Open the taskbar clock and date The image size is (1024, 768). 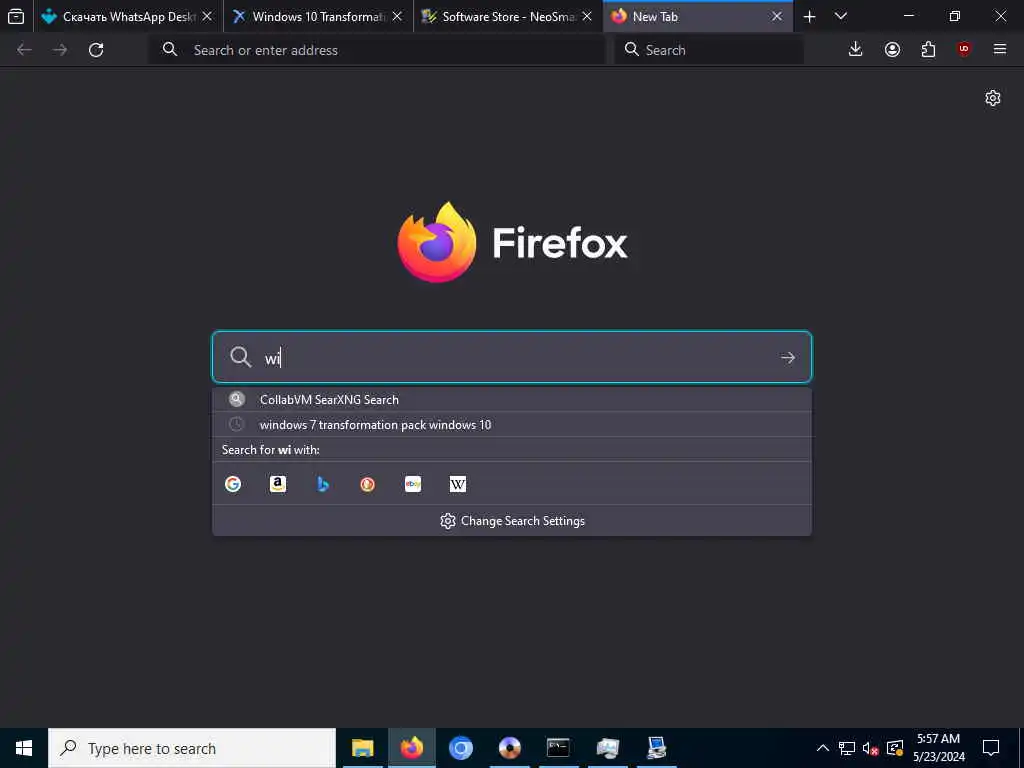click(x=938, y=748)
